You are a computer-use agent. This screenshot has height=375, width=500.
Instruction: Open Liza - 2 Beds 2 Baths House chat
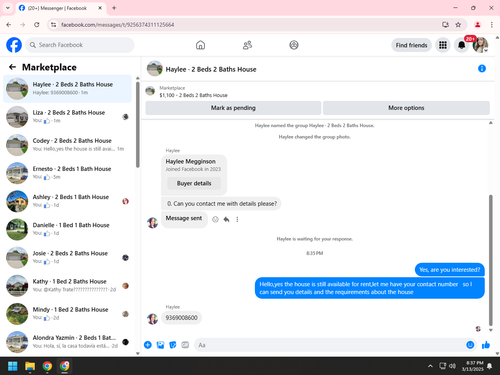point(67,117)
